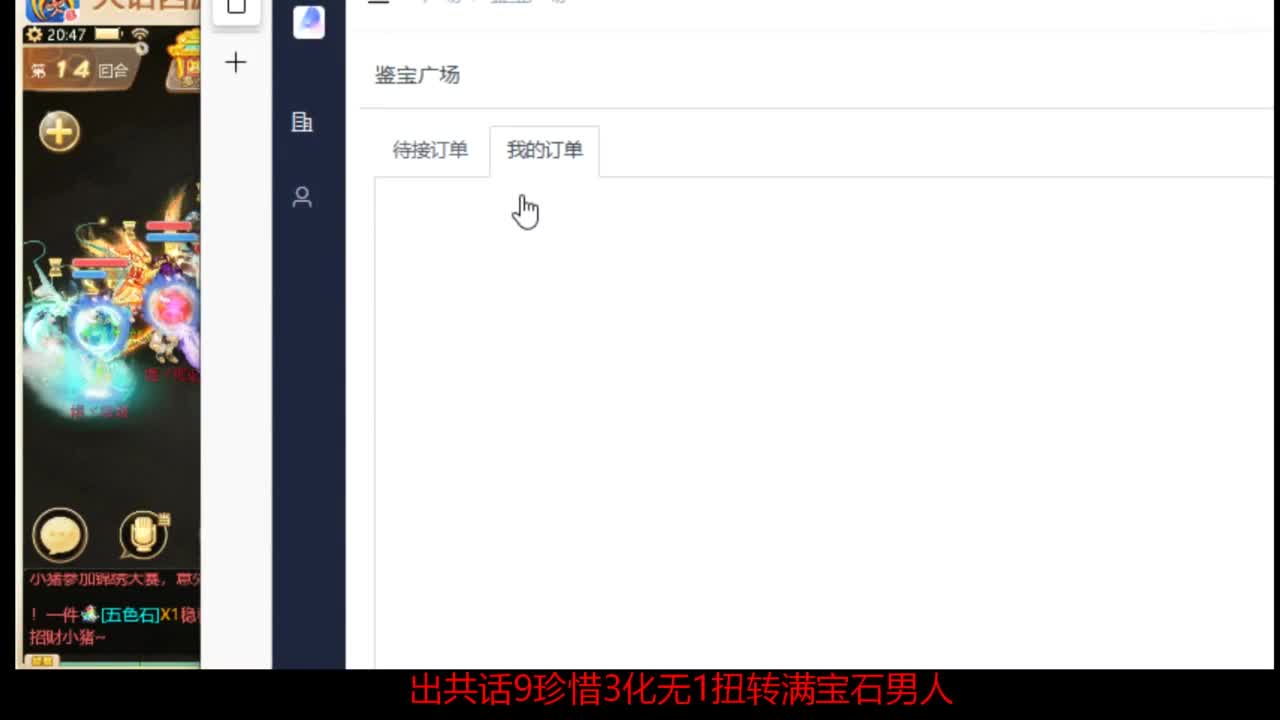Select the building icon in the dark sidebar
Screen dimensions: 1280x720
point(301,122)
